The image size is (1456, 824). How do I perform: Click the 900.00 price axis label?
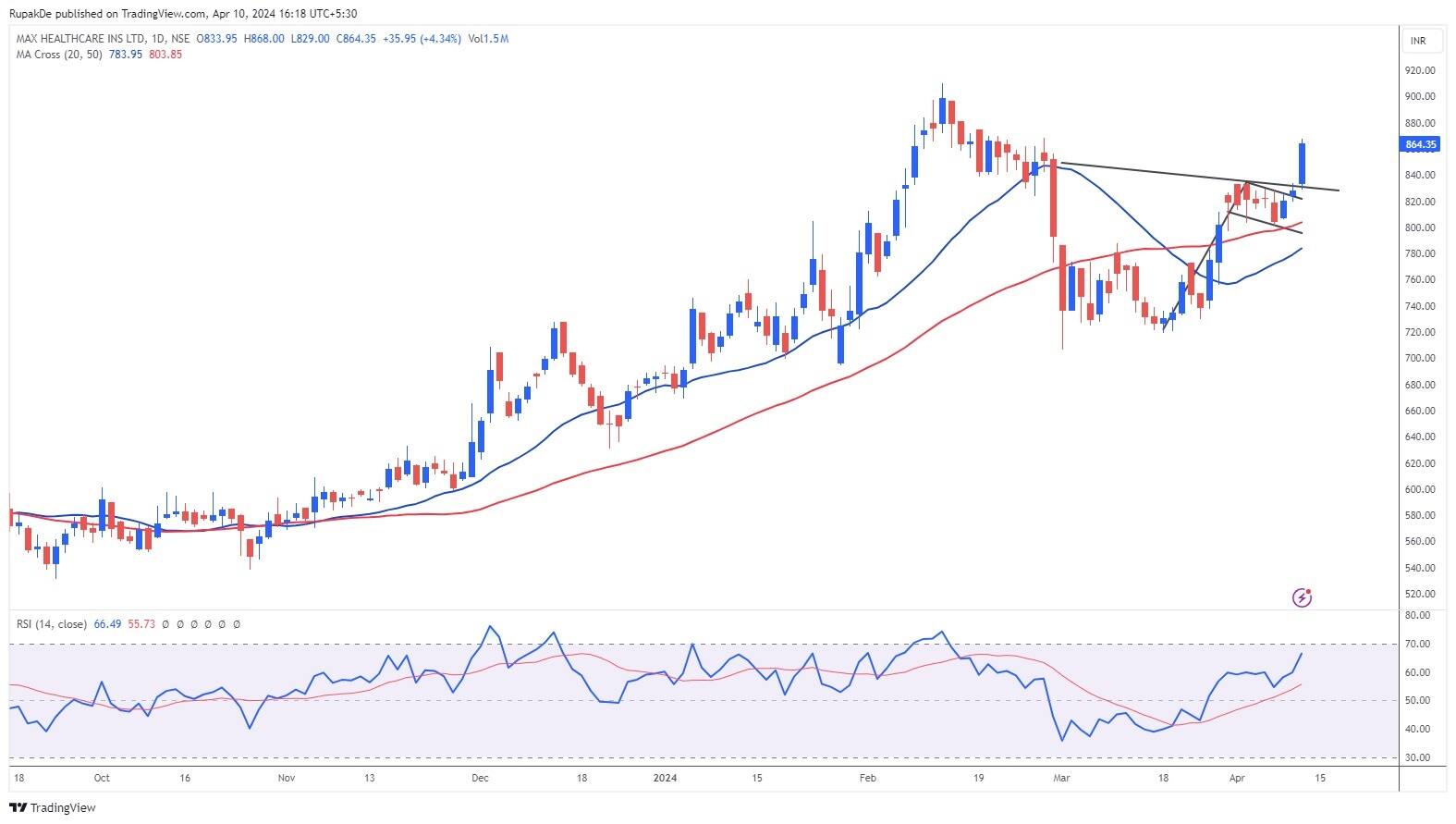[1420, 96]
